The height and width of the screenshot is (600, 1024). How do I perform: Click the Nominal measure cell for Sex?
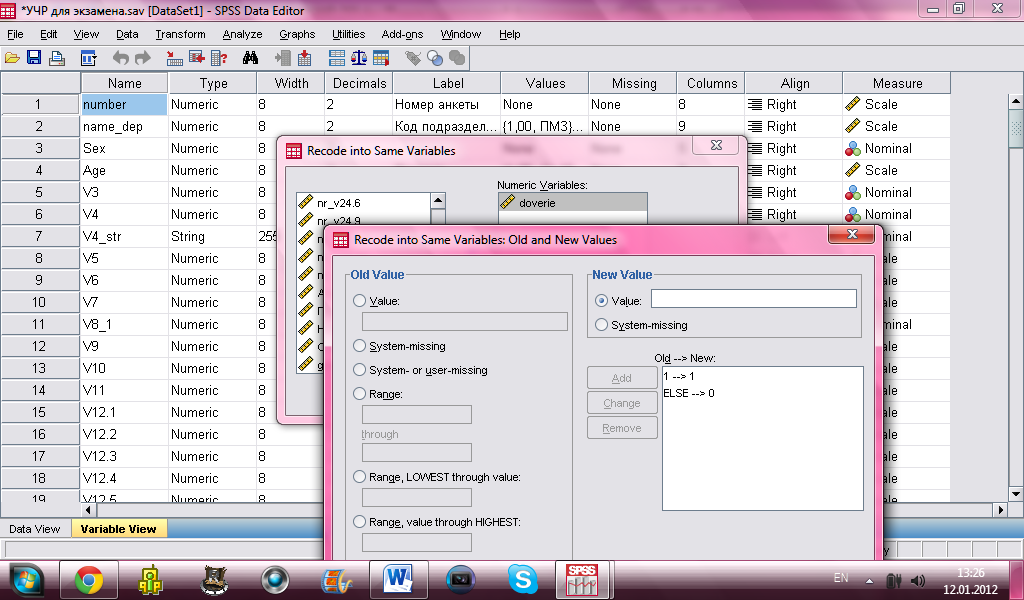click(896, 149)
